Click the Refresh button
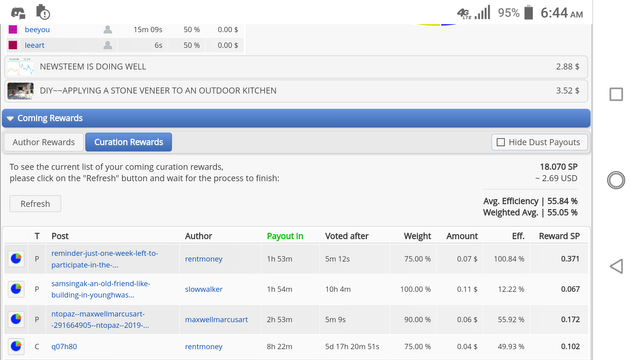640x360 pixels. 36,204
